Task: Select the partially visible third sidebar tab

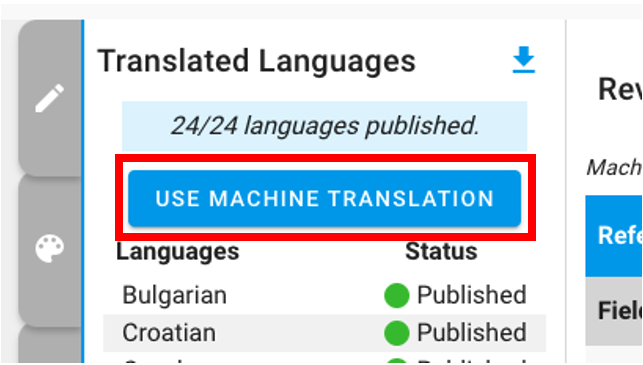Action: [50, 344]
